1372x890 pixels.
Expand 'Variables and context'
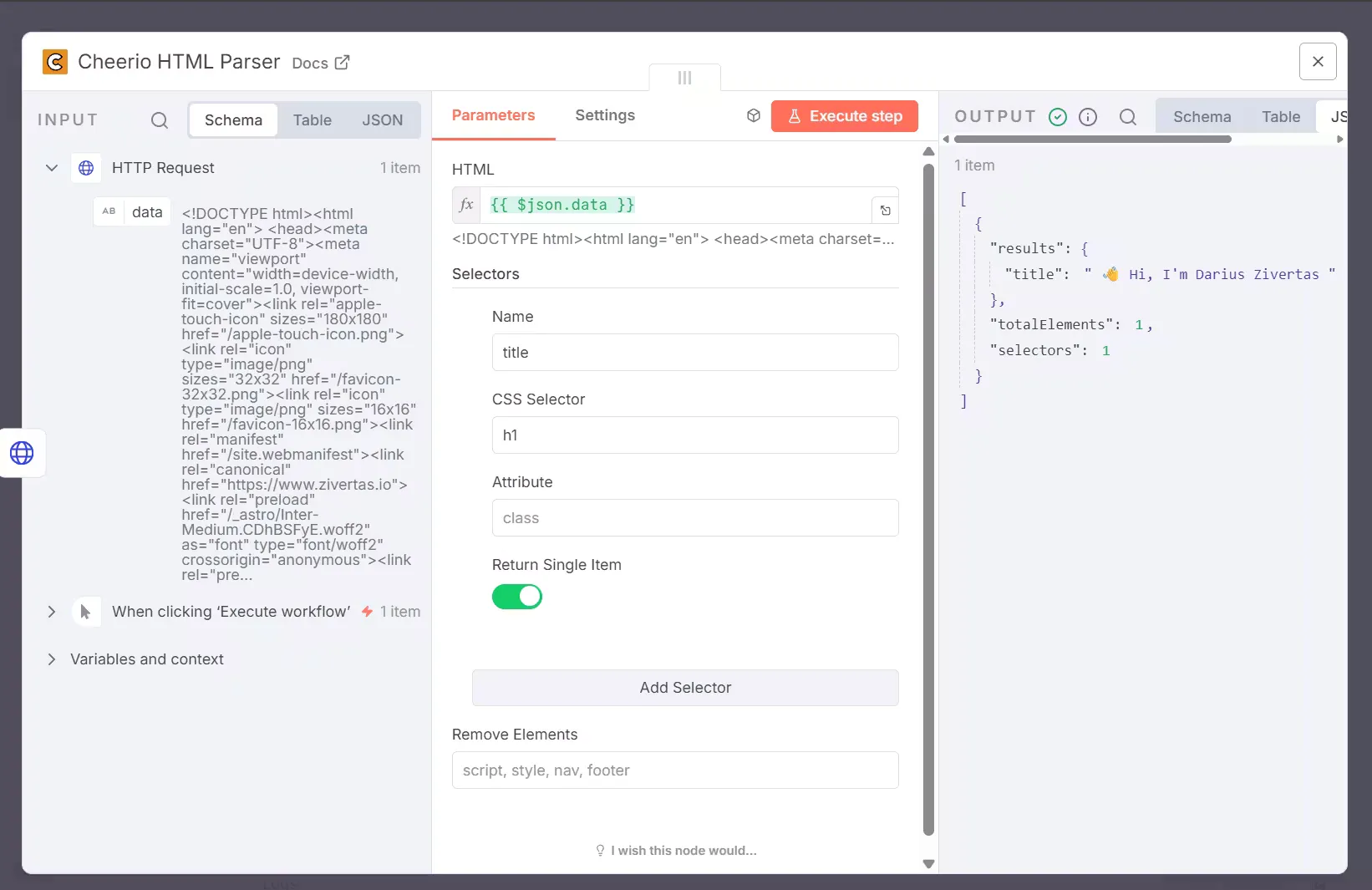pyautogui.click(x=51, y=659)
